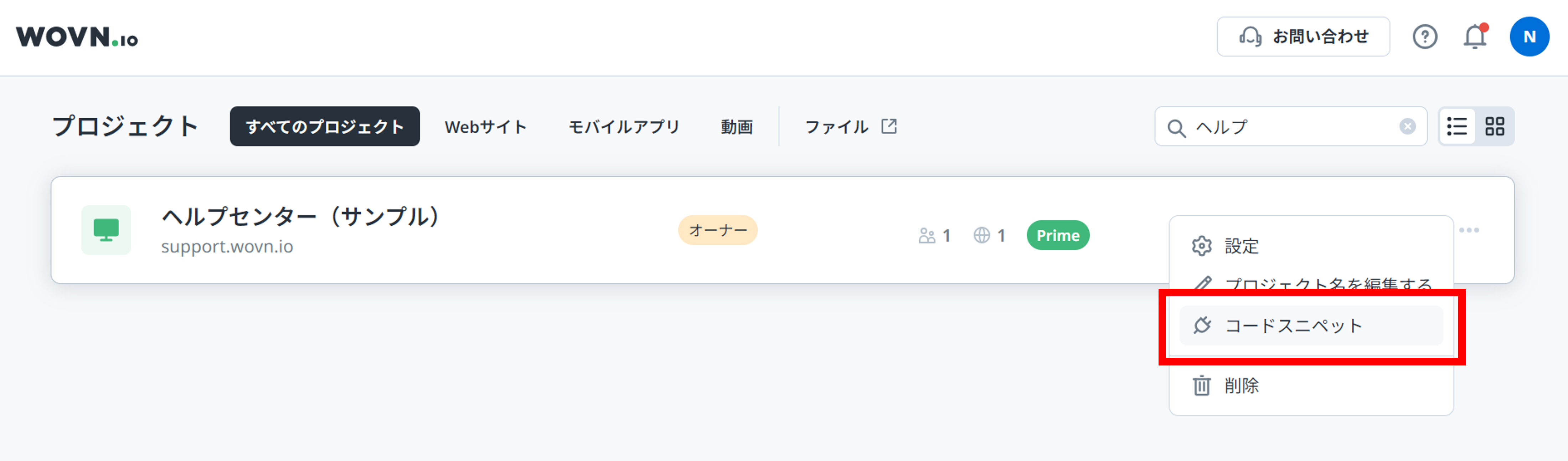
Task: Click the WOVN.io logo
Action: point(78,38)
